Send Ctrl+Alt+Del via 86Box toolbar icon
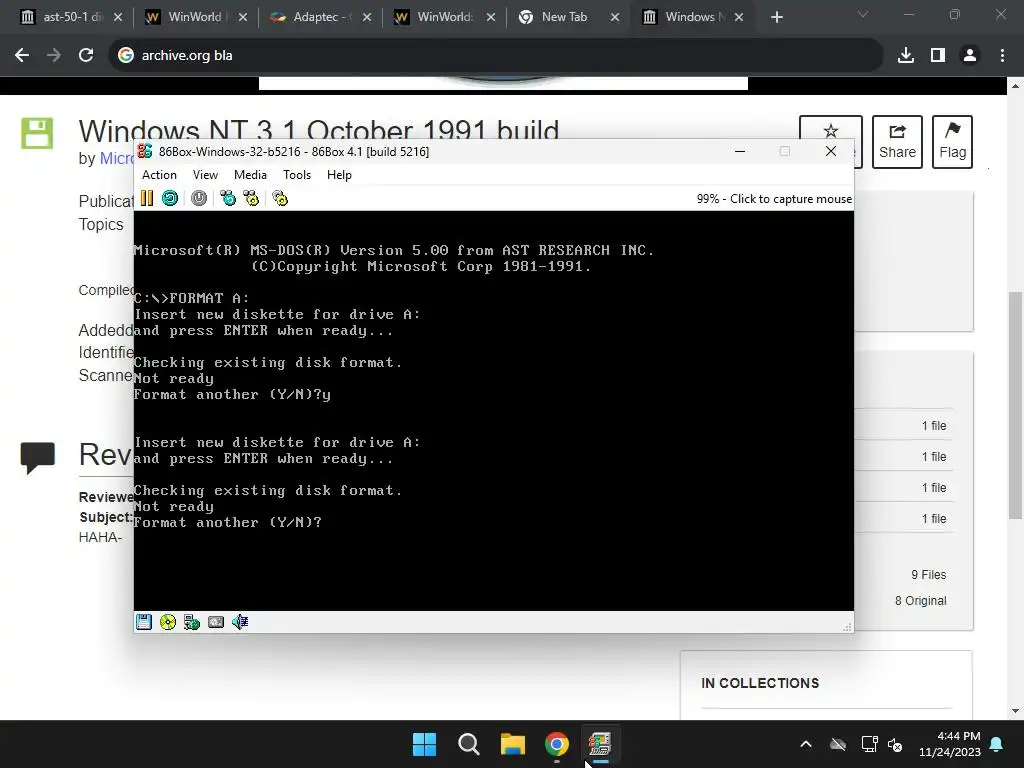 [x=228, y=198]
